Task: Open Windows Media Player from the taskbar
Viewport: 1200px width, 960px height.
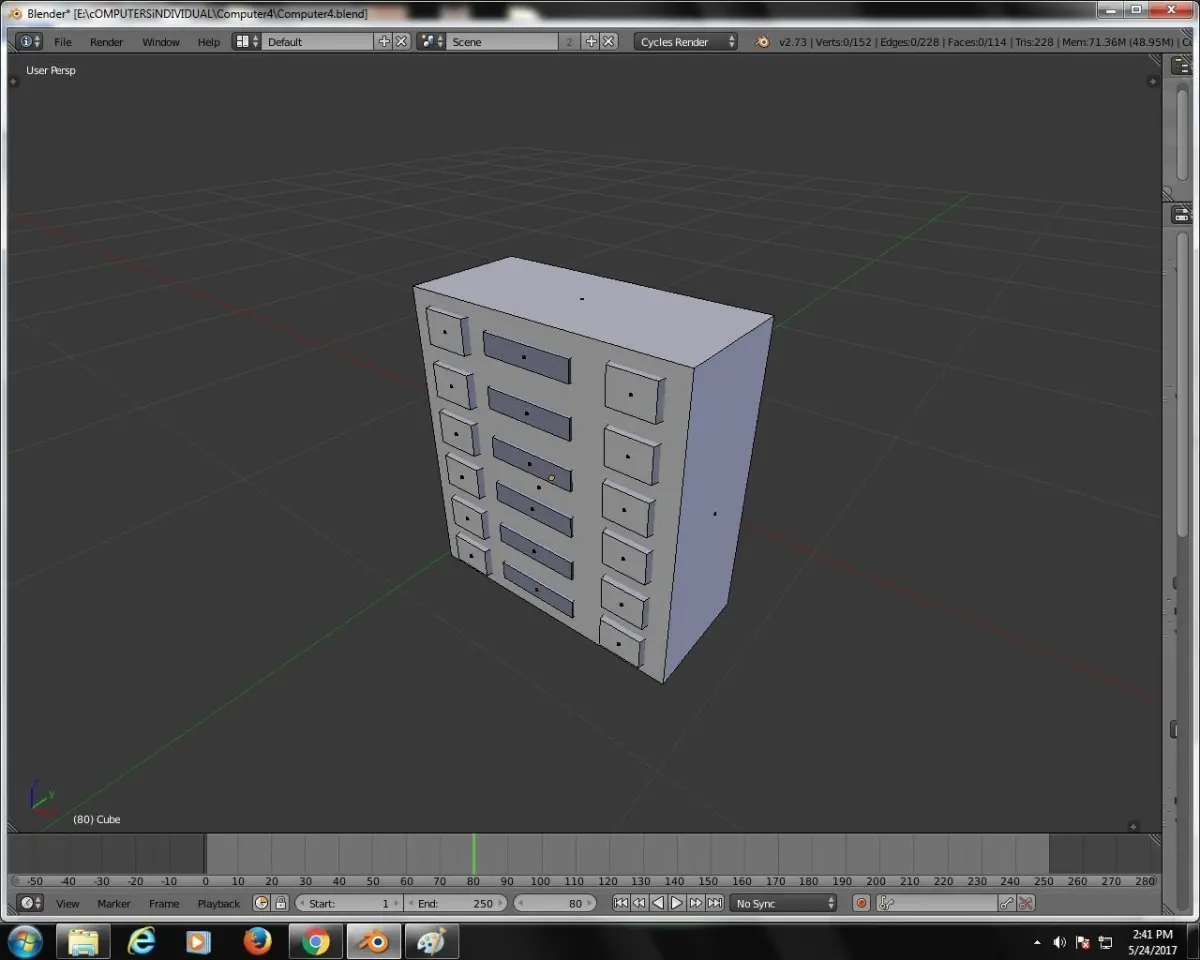Action: 199,941
